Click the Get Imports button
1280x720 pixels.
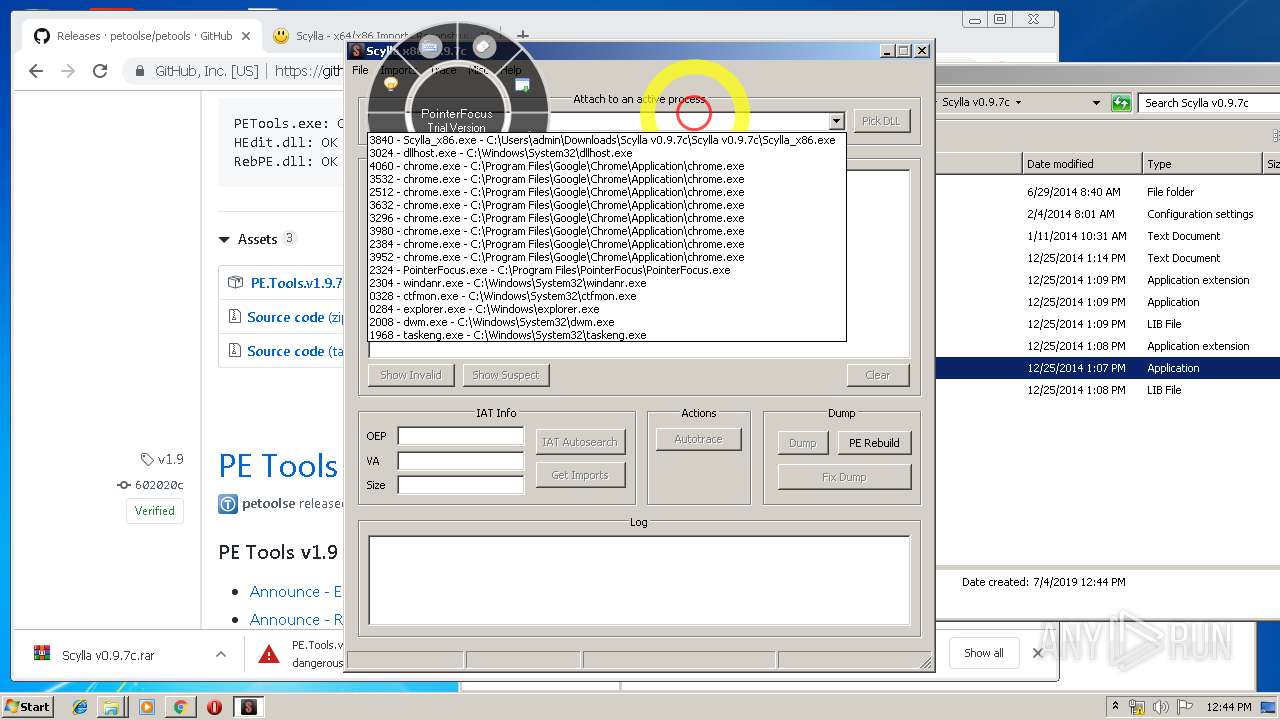click(580, 475)
